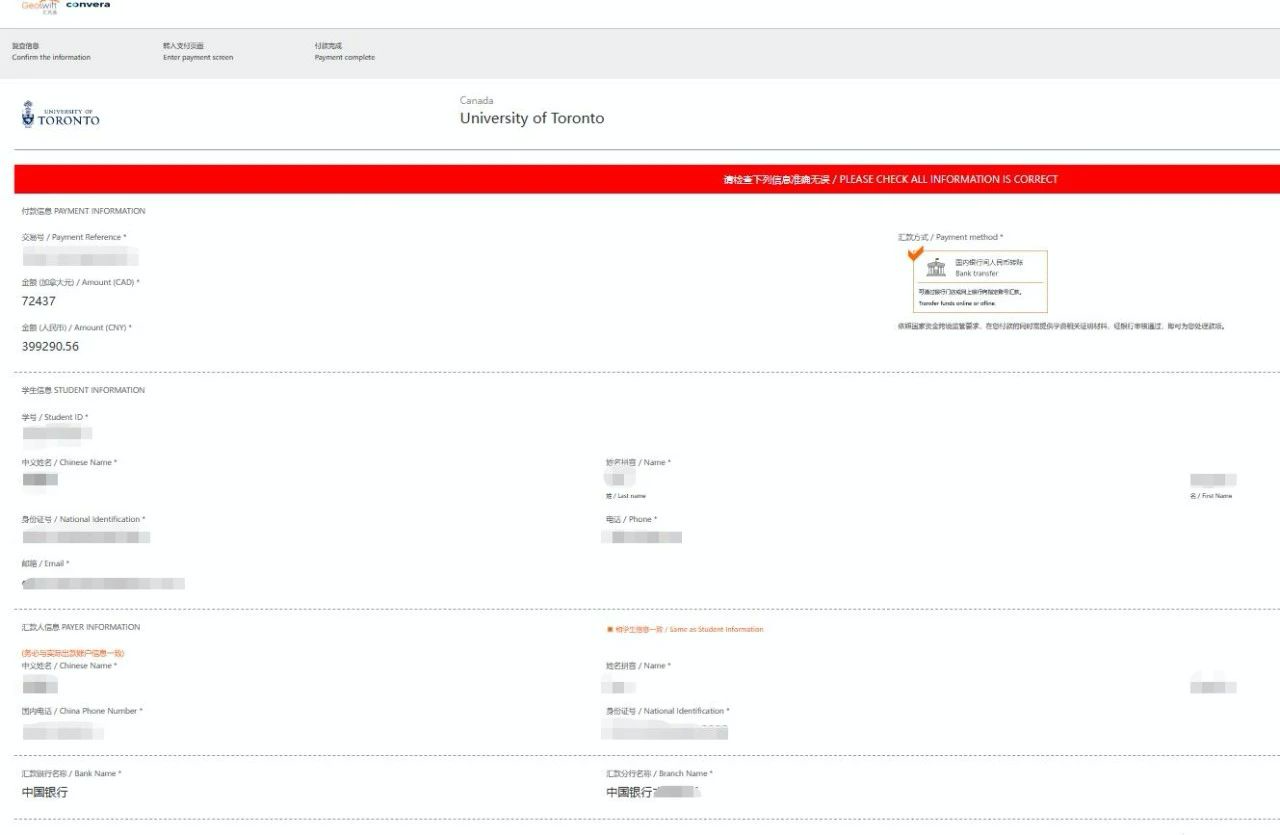Screen dimensions: 1280x835
Task: Click the 'Bank Name *' label
Action: click(71, 773)
